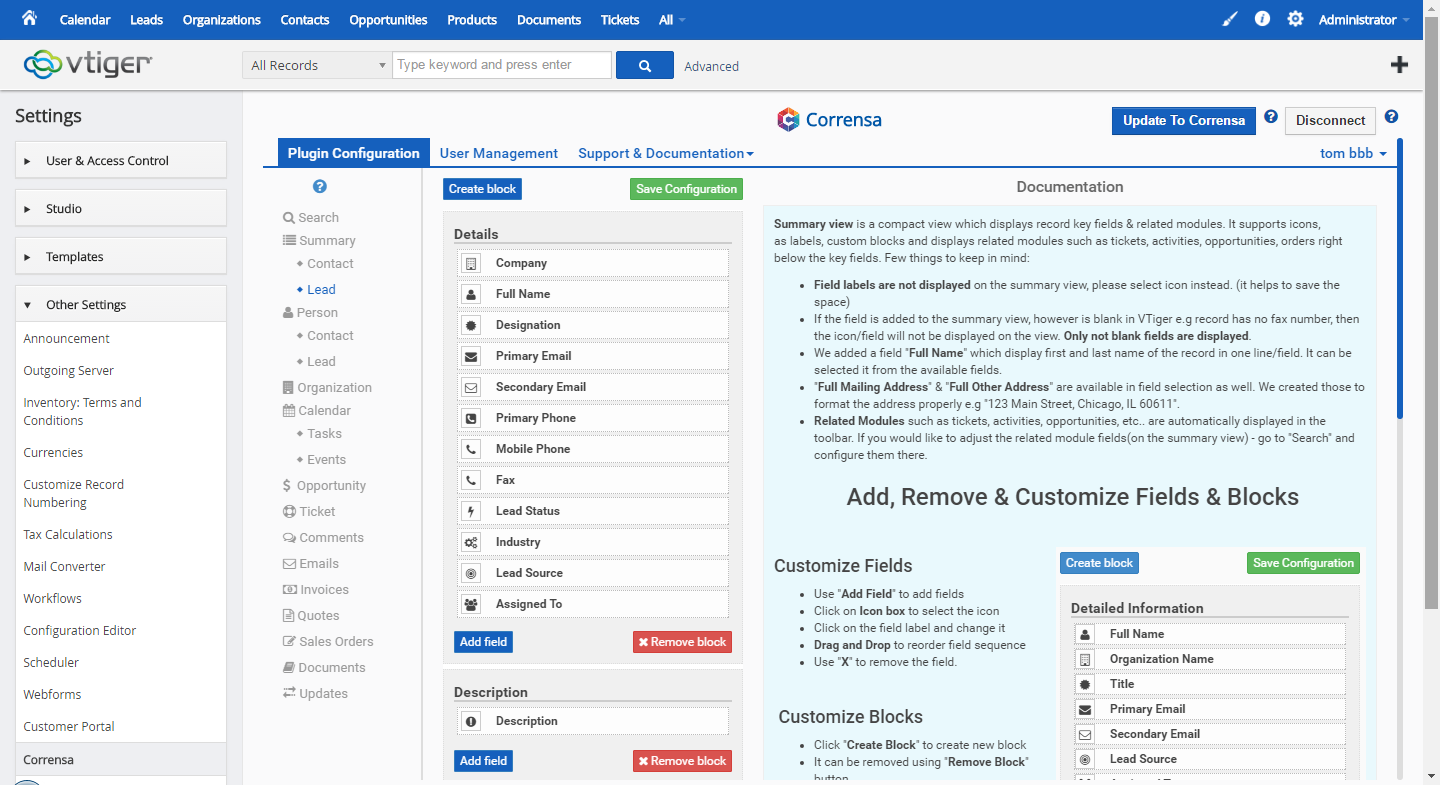Click the vtiger logo
The height and width of the screenshot is (785, 1440).
coord(88,65)
